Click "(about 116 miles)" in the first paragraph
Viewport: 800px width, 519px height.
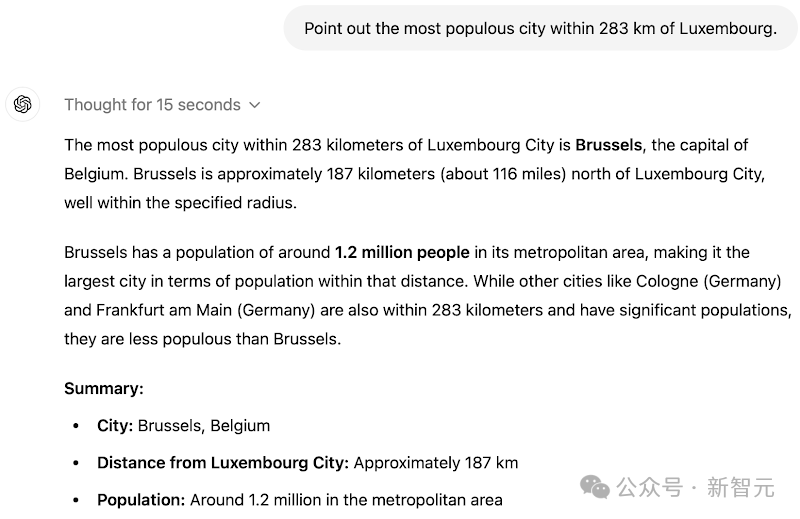503,174
